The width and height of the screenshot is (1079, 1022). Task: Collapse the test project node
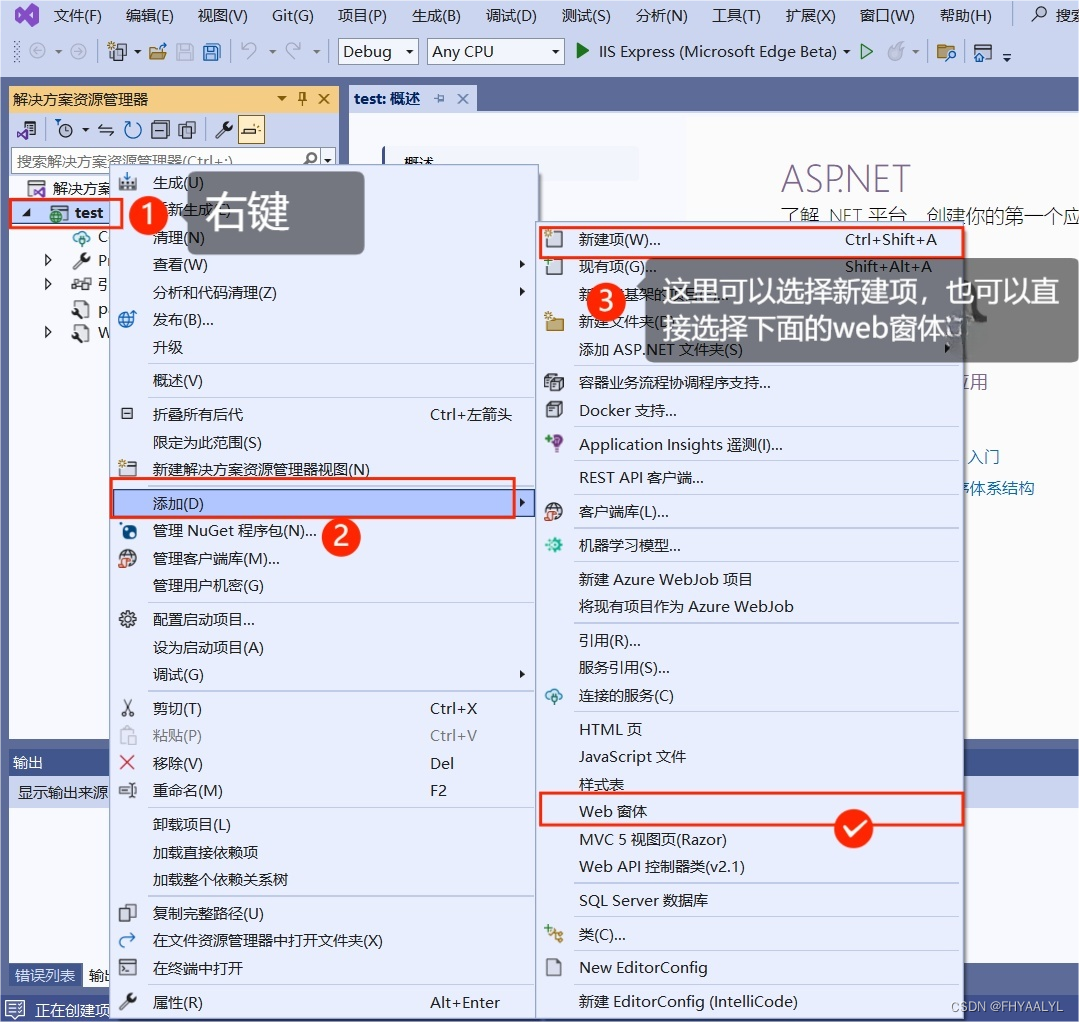[x=26, y=213]
